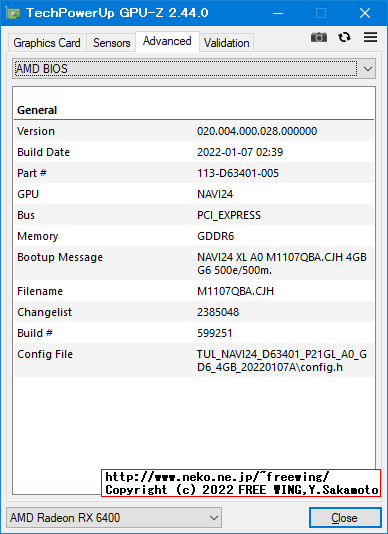Click the Config File row label
Viewport: 388px width, 534px height.
45,354
